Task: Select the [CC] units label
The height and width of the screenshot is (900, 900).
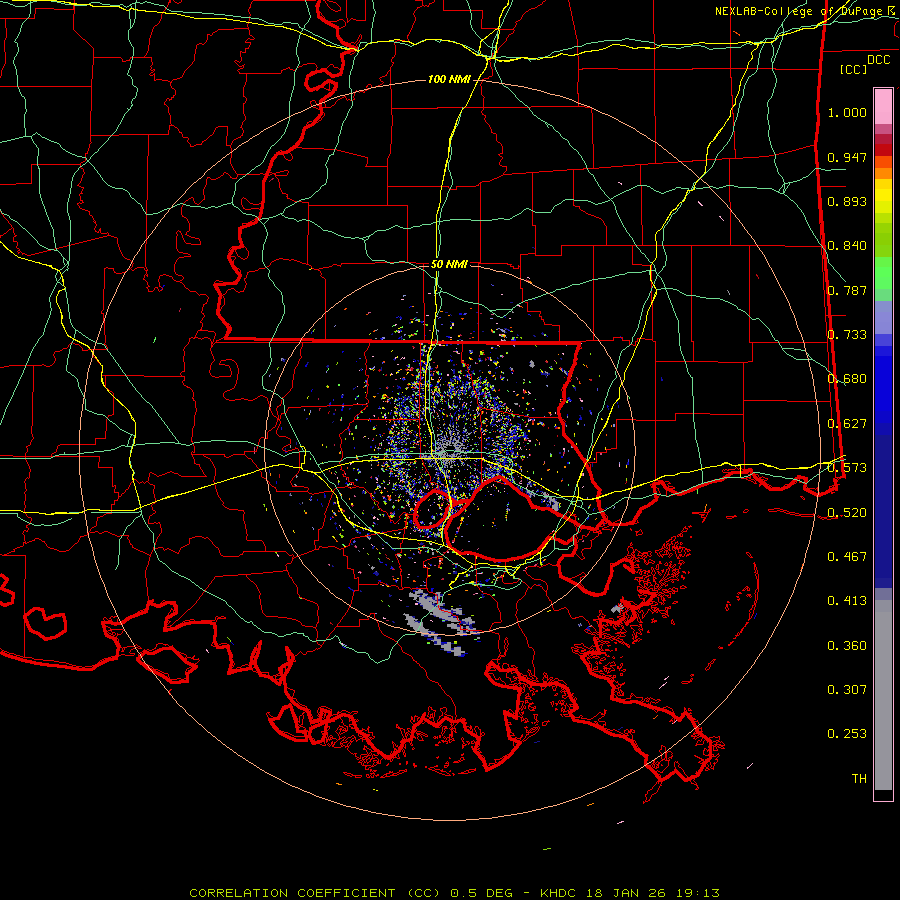Action: (x=854, y=69)
